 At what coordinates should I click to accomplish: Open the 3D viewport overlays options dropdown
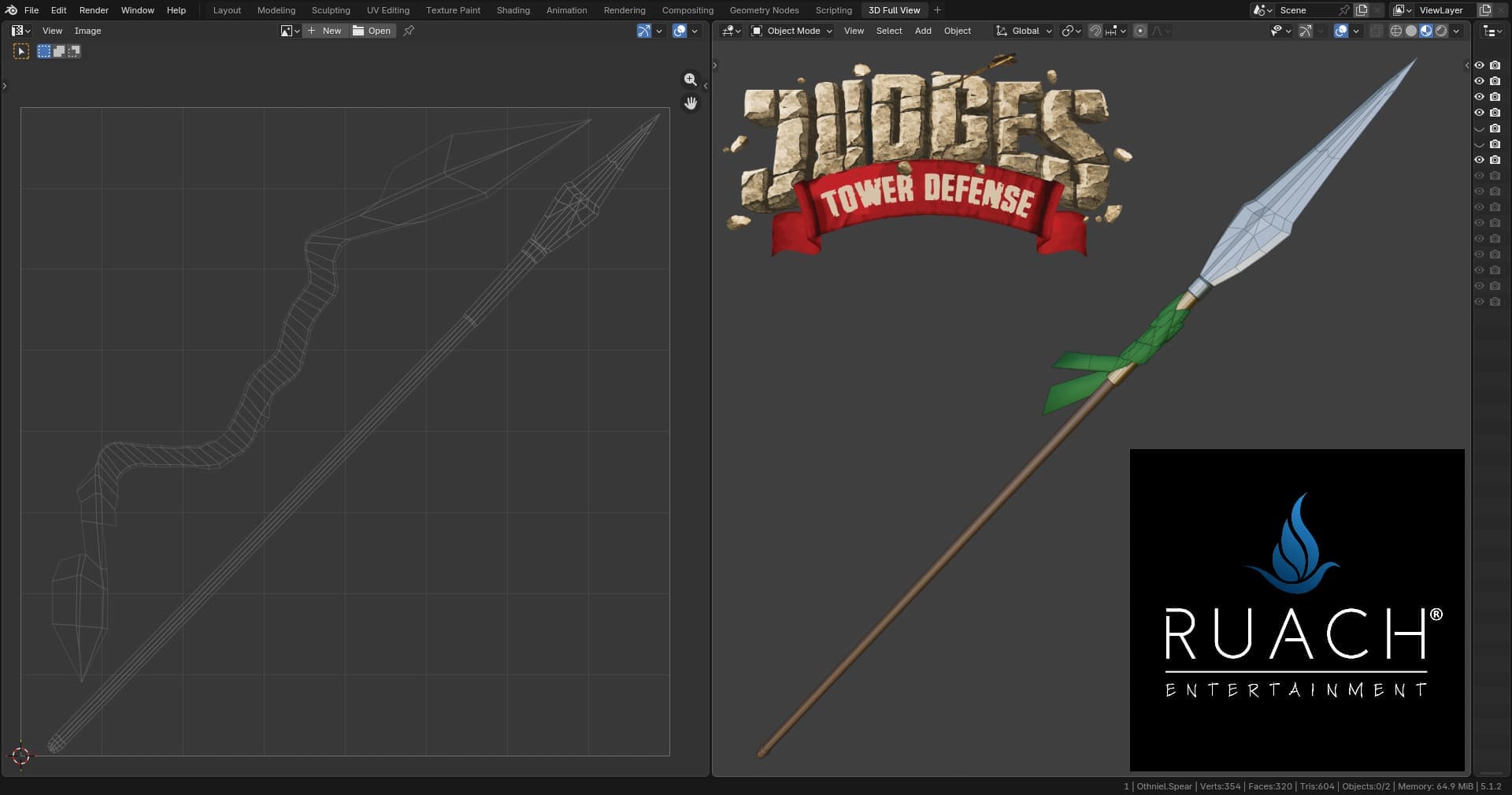[1356, 31]
